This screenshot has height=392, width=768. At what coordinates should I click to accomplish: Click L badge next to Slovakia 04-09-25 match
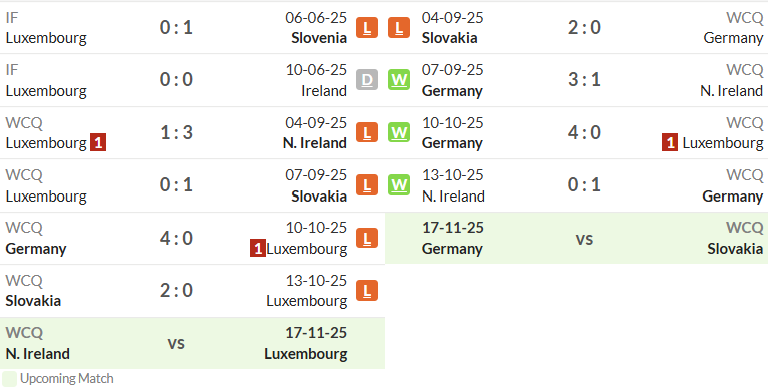point(399,27)
